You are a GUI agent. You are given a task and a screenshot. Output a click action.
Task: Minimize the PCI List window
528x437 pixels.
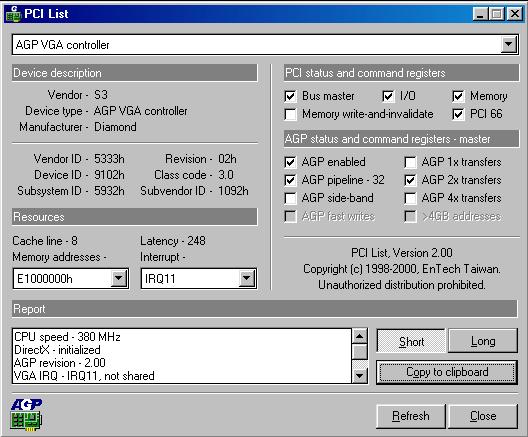[480, 14]
